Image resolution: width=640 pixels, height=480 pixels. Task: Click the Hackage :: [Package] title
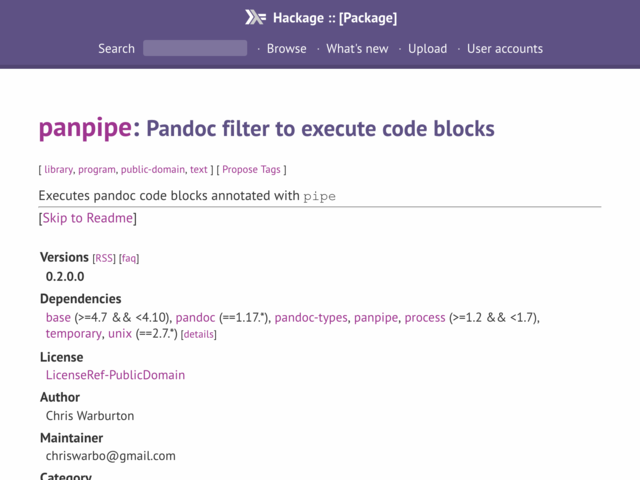click(x=335, y=18)
